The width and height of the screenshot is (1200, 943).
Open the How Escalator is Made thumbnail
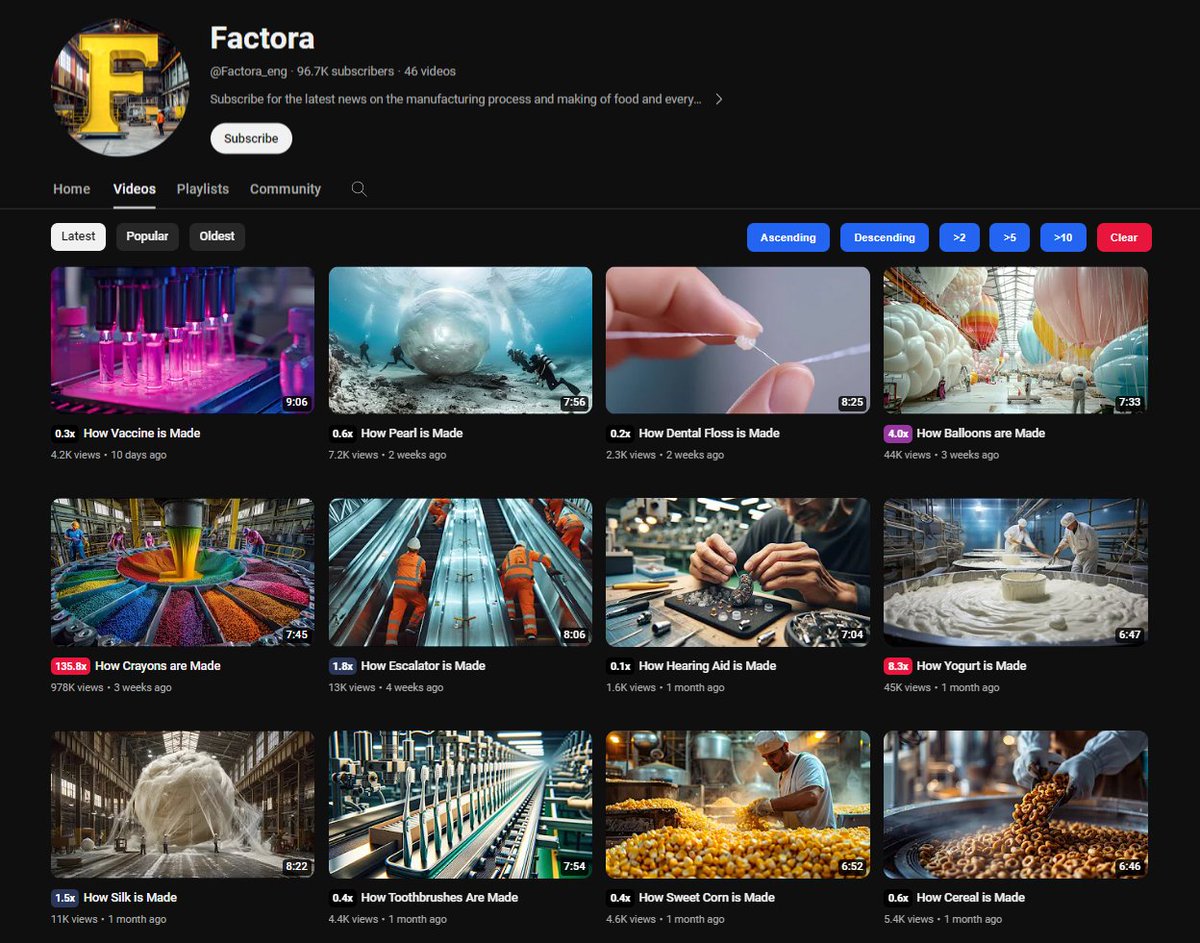click(460, 572)
